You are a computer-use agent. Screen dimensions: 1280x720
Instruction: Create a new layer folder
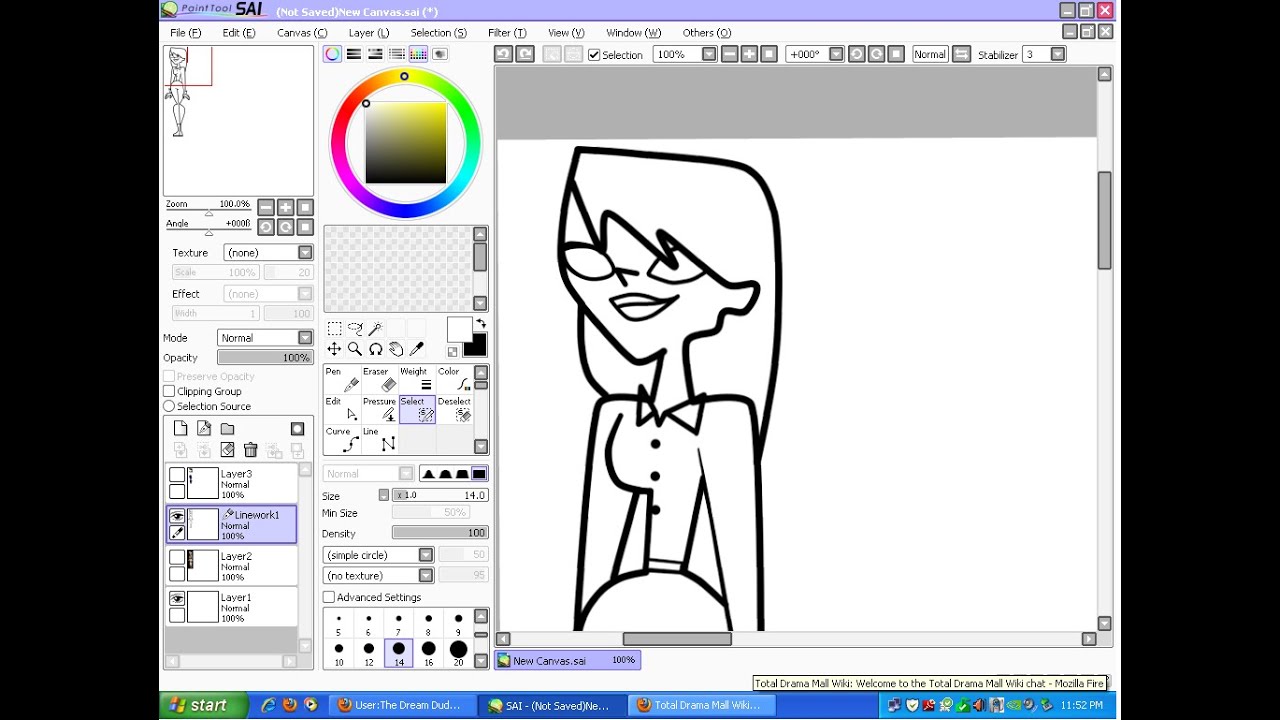click(228, 429)
